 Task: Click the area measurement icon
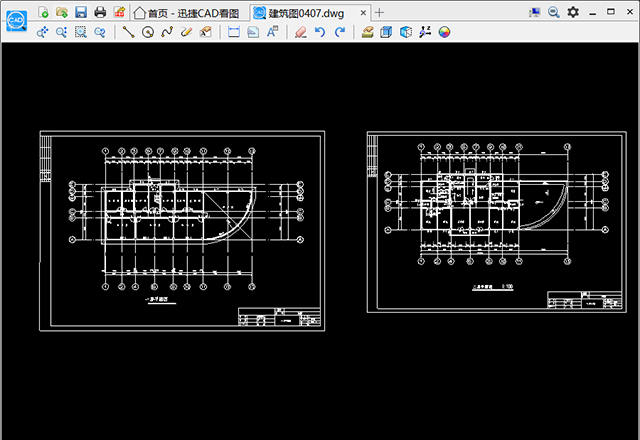pyautogui.click(x=253, y=32)
